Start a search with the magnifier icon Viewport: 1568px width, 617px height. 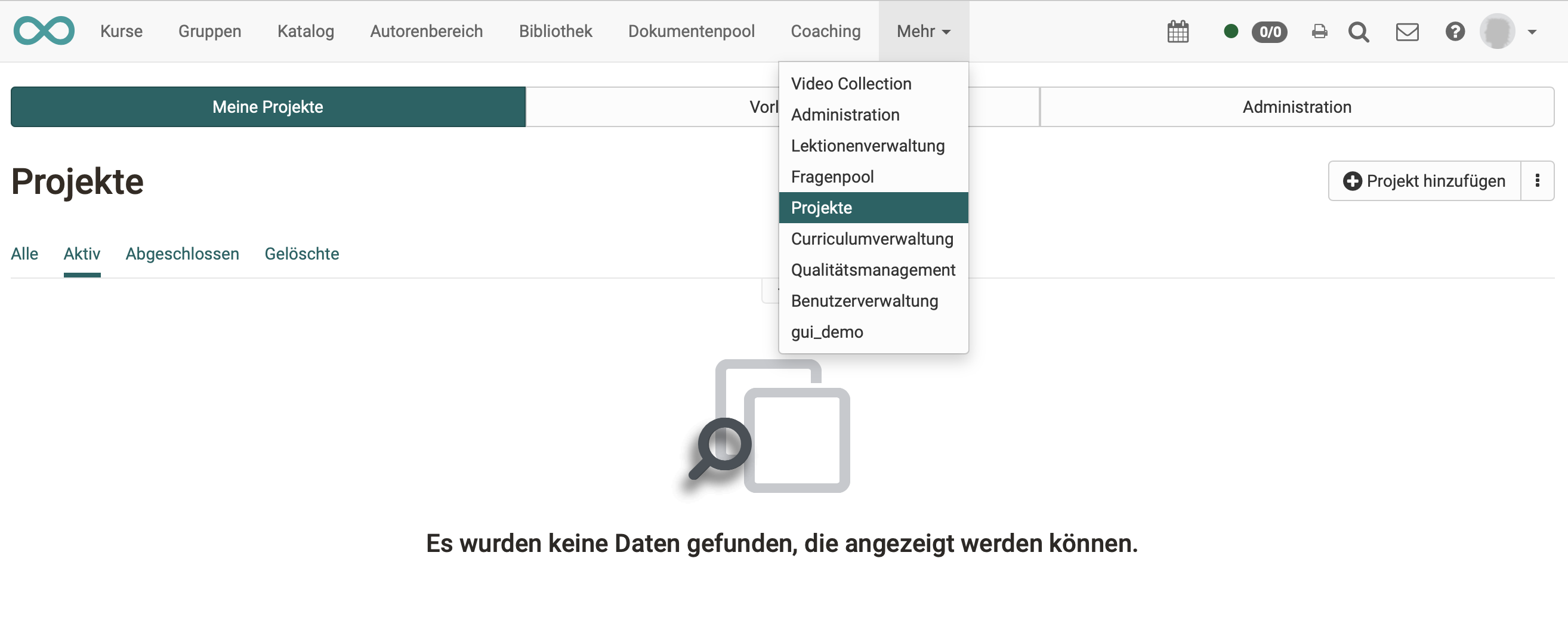[x=1359, y=32]
